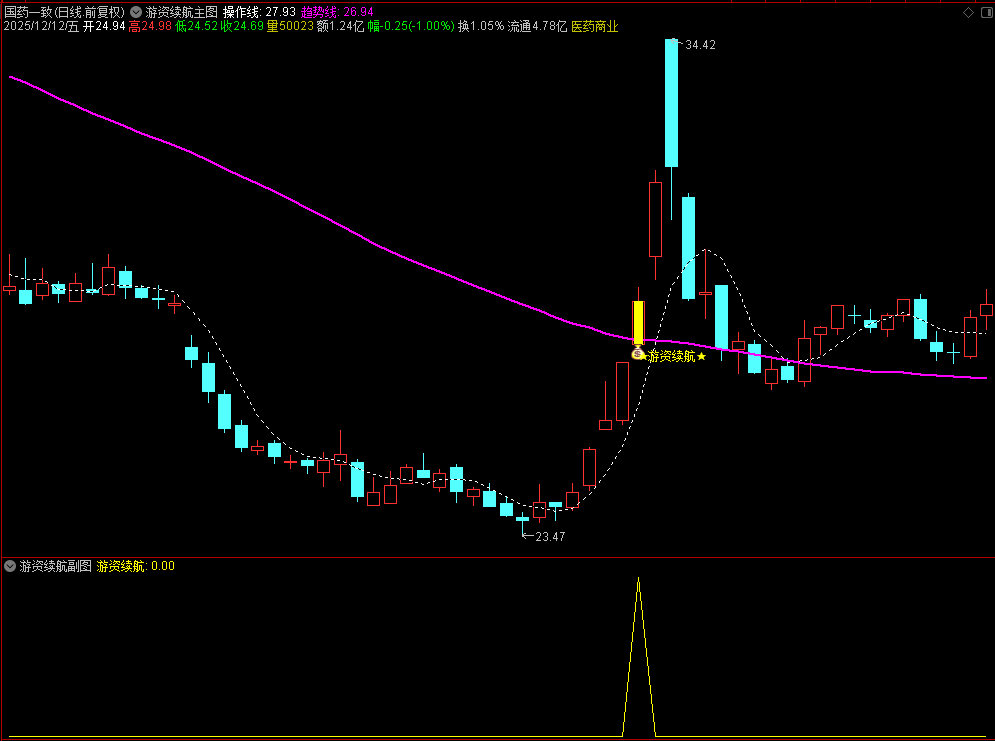Select the tall cyan candle at 34.42
This screenshot has height=741, width=995.
click(671, 103)
